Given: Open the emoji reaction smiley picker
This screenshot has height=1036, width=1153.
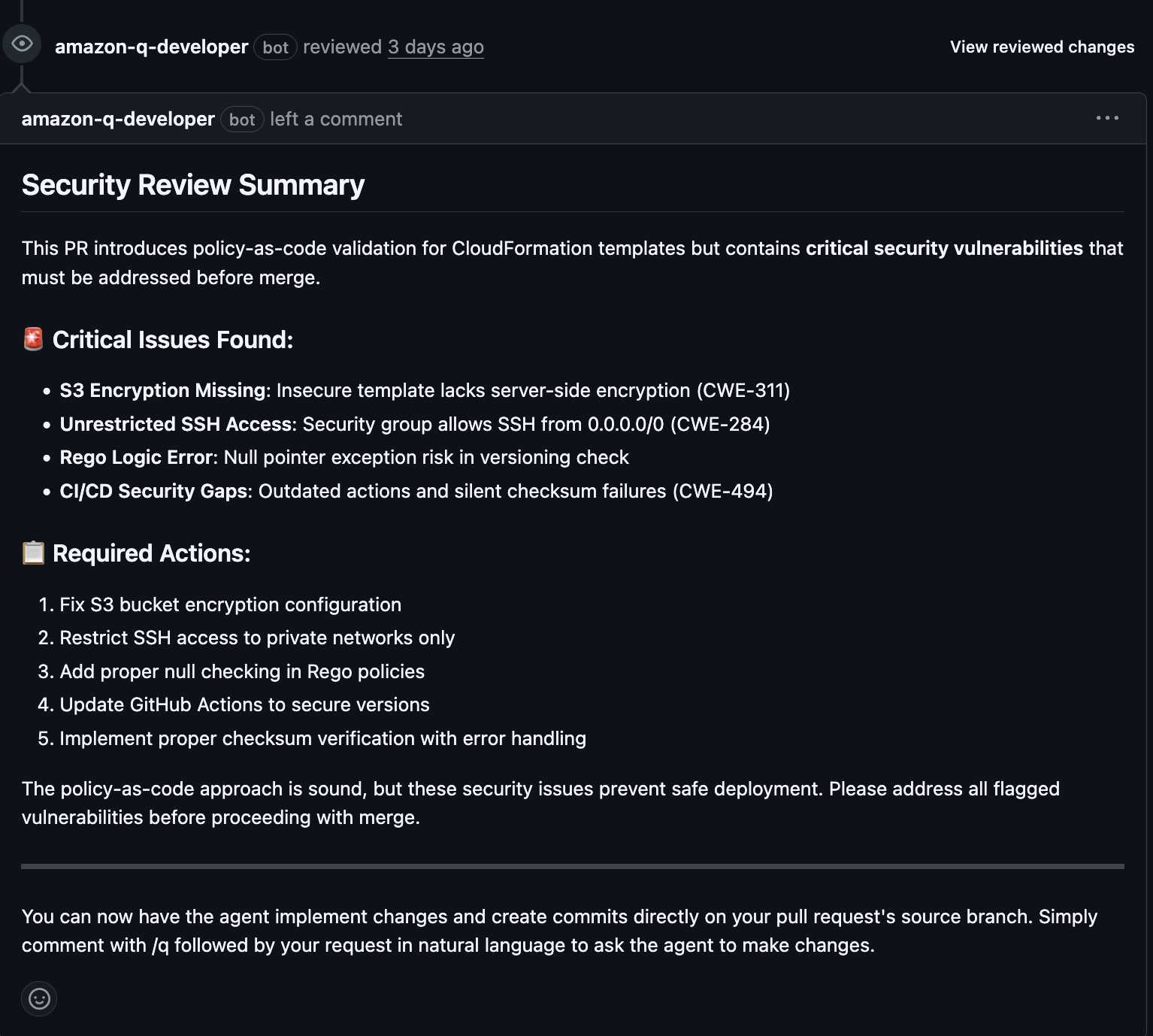Looking at the screenshot, I should point(39,999).
